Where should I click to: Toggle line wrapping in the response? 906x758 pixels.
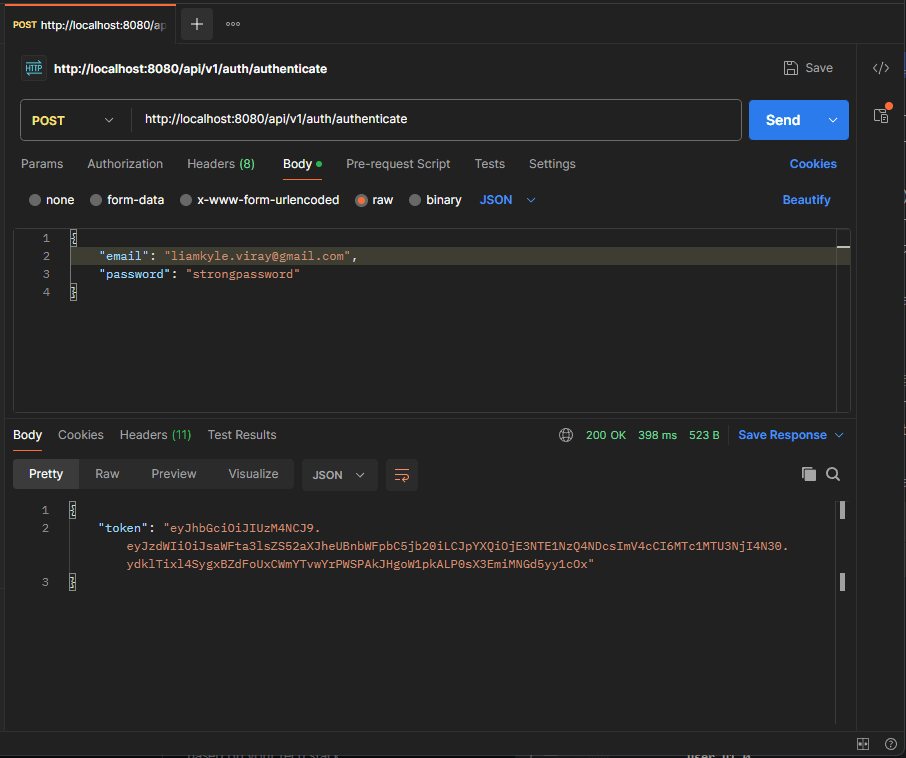point(402,475)
